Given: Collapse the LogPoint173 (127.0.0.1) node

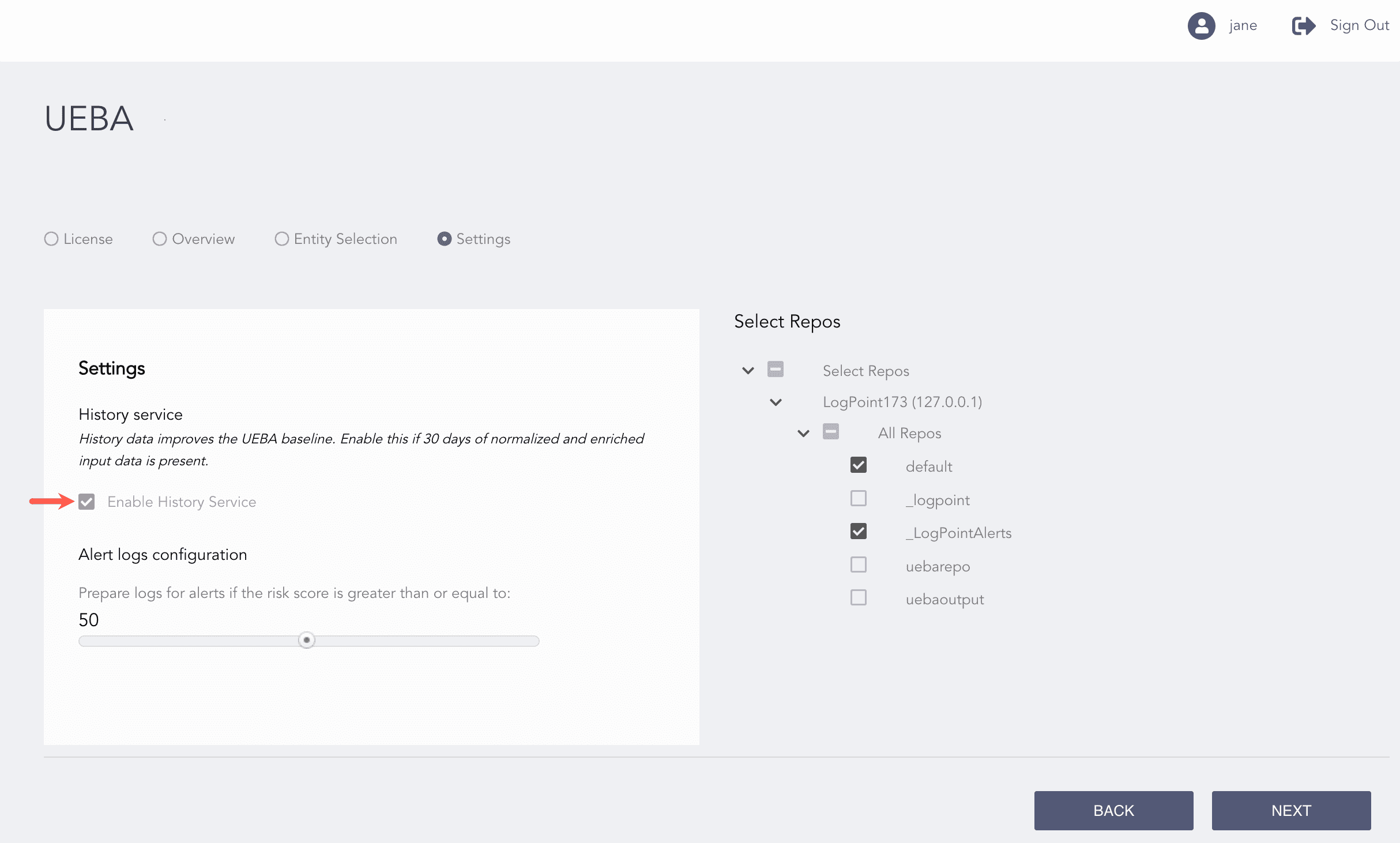Looking at the screenshot, I should pyautogui.click(x=776, y=402).
